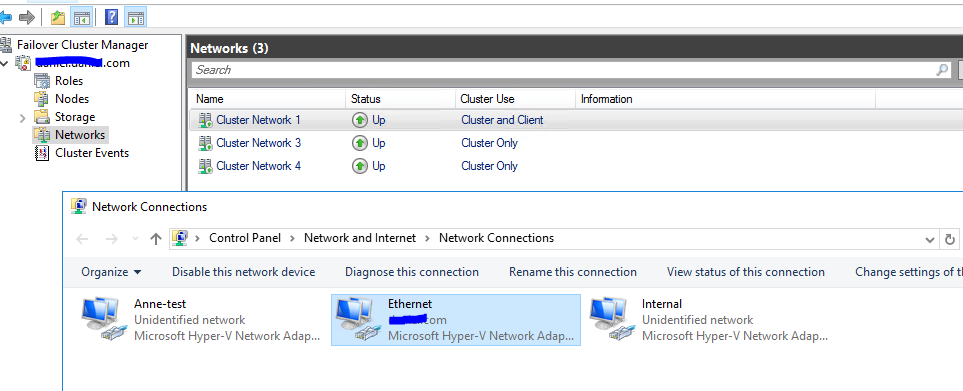Click Diagnose this connection

tap(412, 272)
